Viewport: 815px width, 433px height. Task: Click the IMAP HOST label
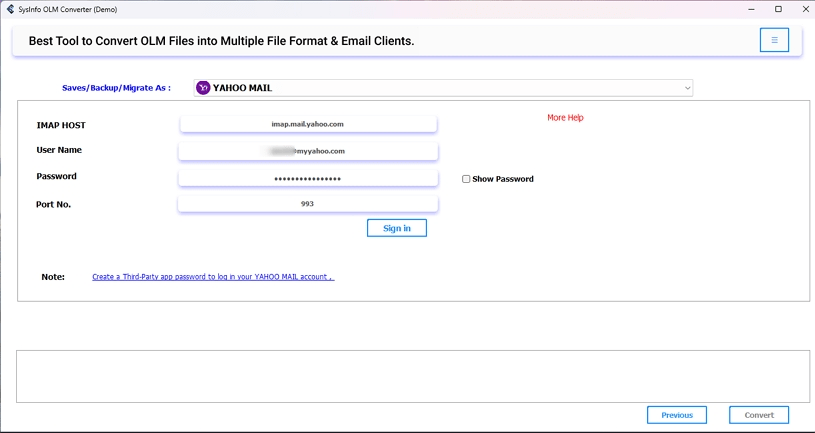pyautogui.click(x=61, y=125)
